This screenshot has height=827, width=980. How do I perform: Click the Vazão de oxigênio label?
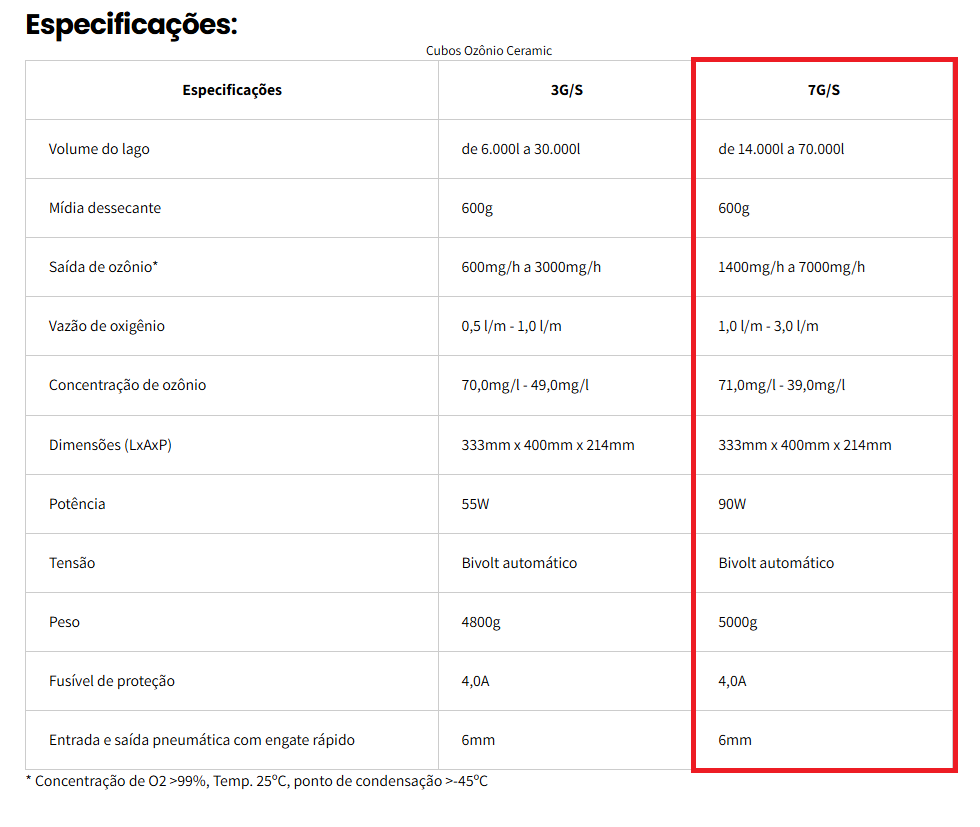(107, 326)
